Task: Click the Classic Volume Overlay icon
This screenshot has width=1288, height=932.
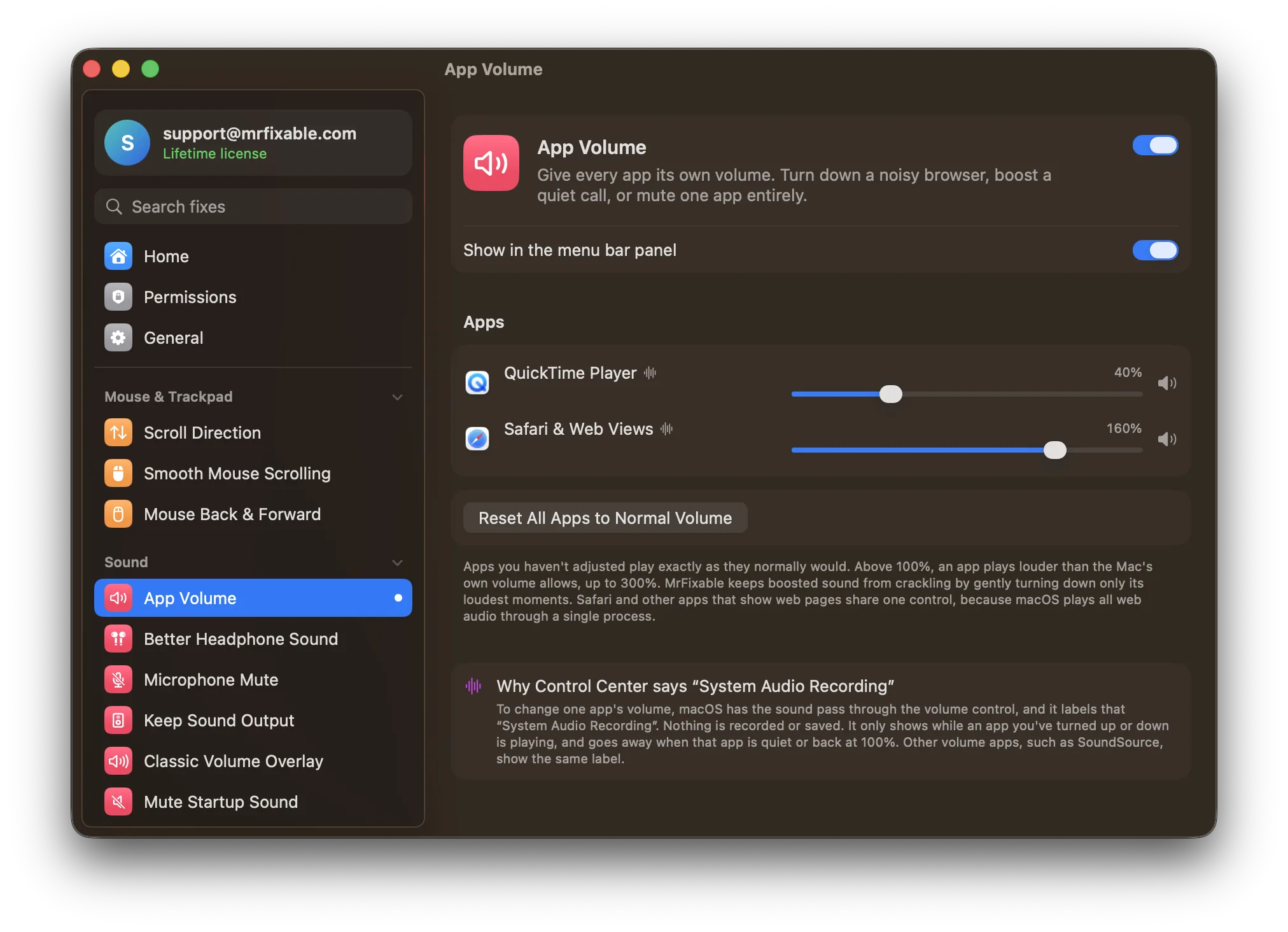Action: (x=118, y=761)
